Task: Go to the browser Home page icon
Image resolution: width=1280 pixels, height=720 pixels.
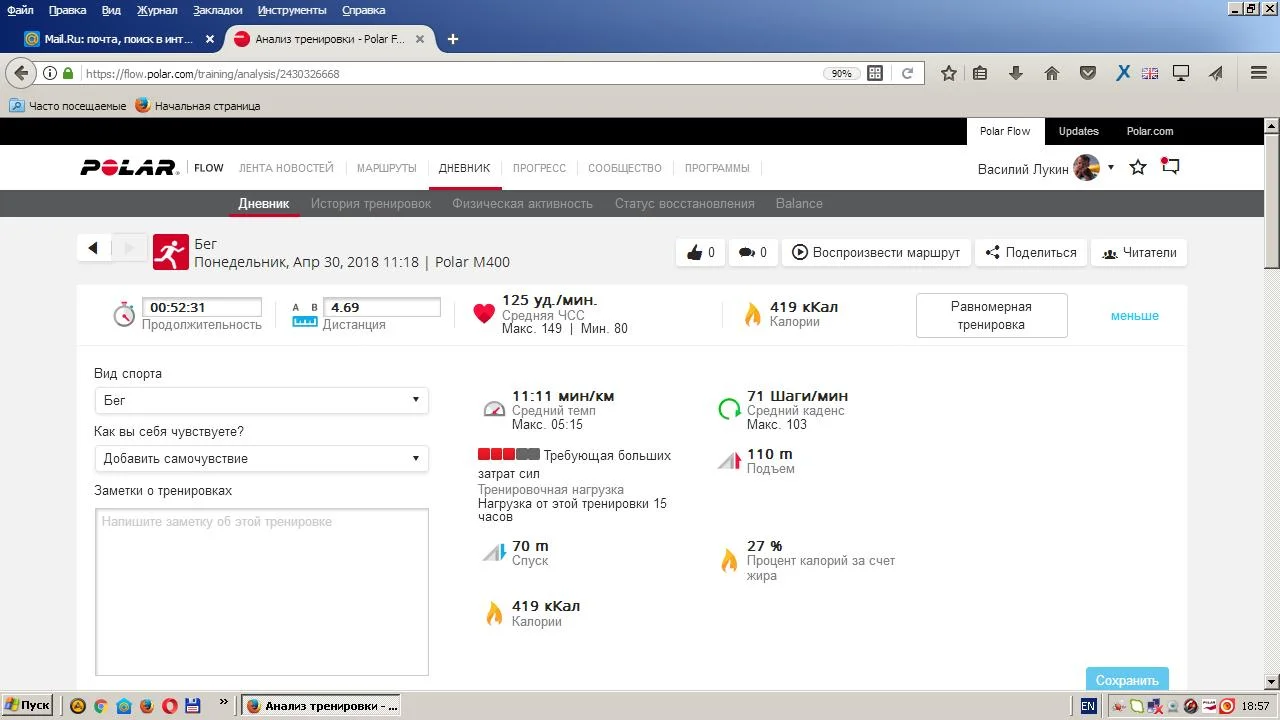Action: (x=1052, y=73)
